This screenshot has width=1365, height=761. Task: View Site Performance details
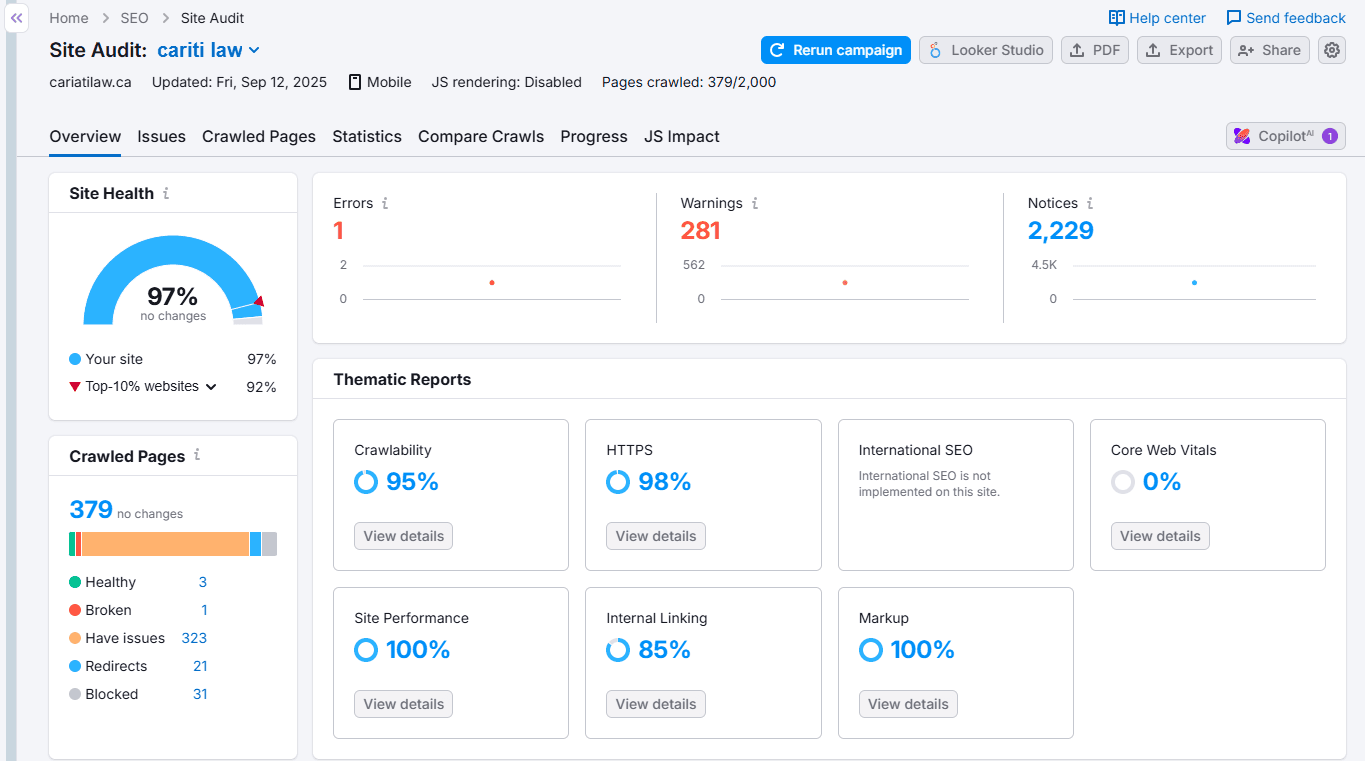(404, 704)
